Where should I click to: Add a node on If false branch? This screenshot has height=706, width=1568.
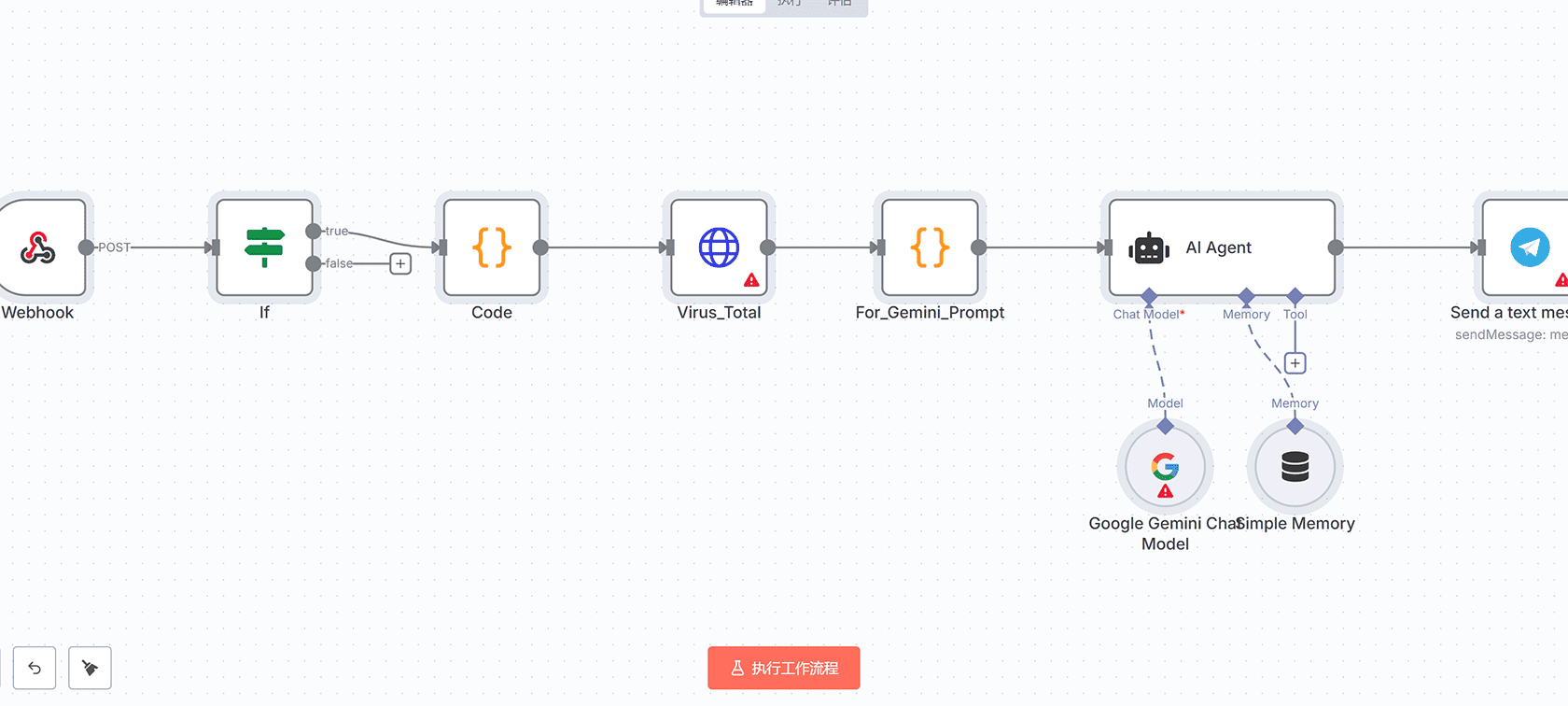click(x=400, y=264)
